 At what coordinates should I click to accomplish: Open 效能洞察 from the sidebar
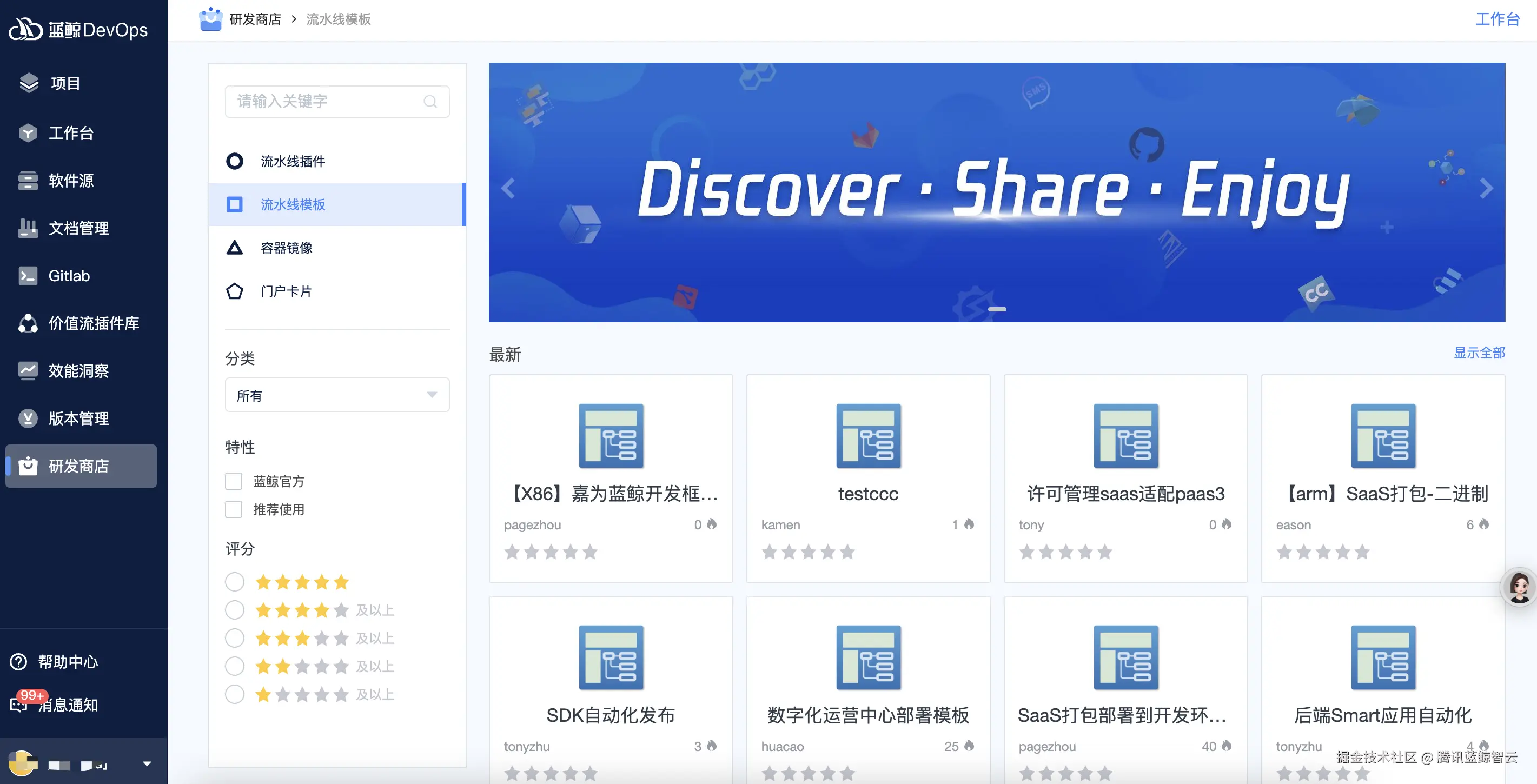click(79, 370)
